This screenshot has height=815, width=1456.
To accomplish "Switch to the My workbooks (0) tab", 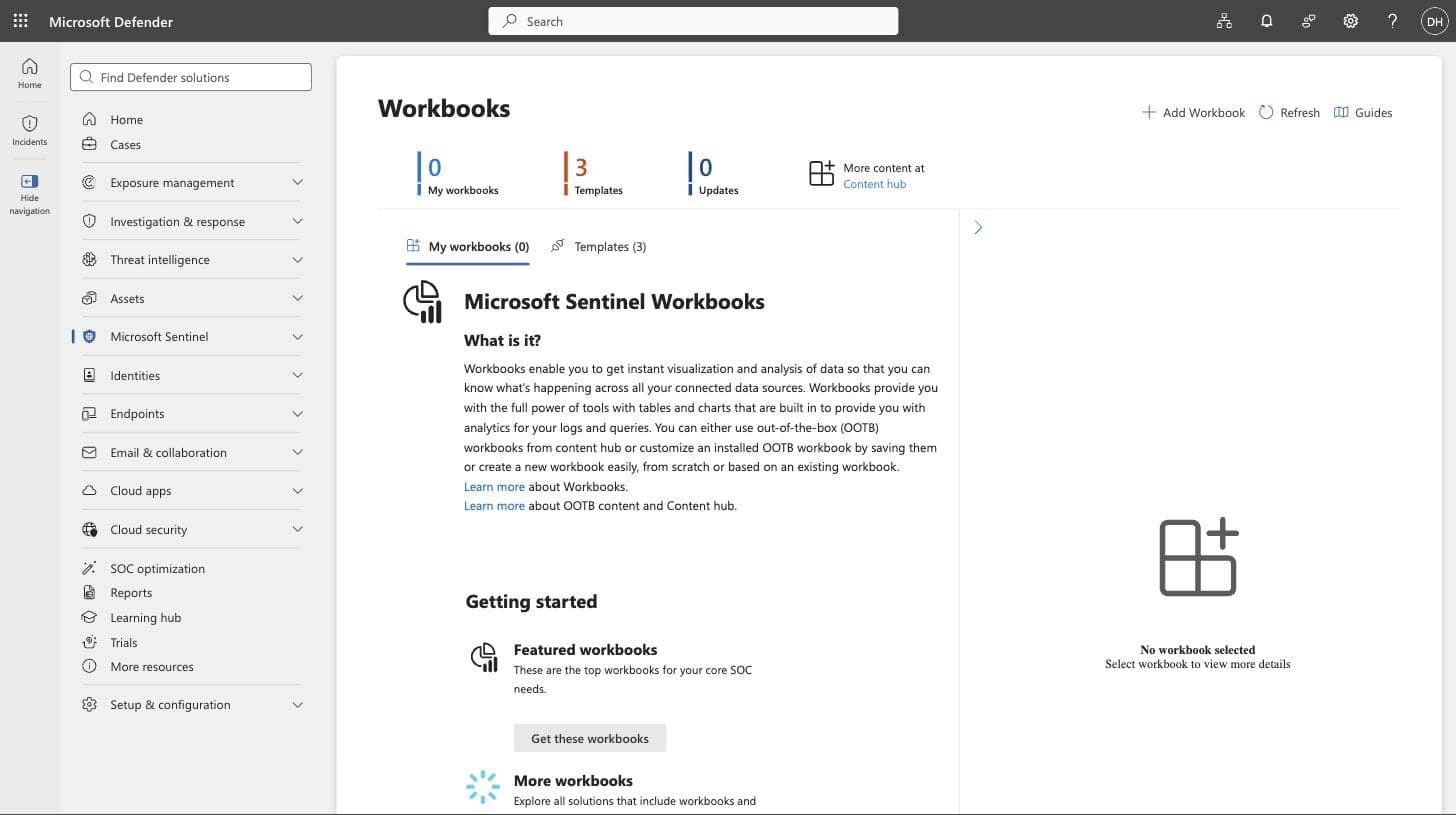I will pos(467,246).
